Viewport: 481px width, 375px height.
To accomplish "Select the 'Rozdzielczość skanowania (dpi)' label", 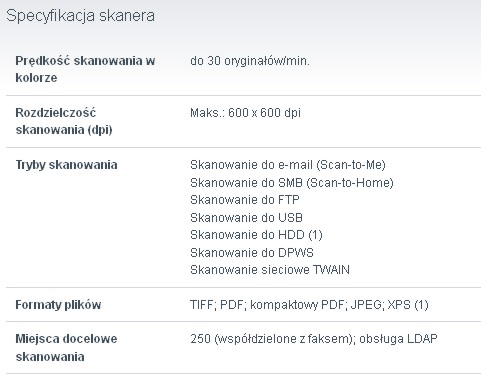I will pyautogui.click(x=64, y=121).
